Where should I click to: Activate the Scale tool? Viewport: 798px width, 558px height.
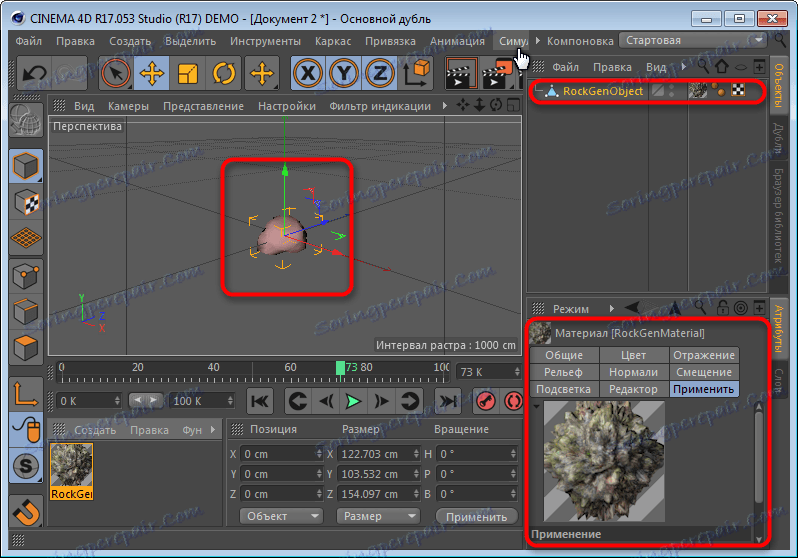coord(188,73)
